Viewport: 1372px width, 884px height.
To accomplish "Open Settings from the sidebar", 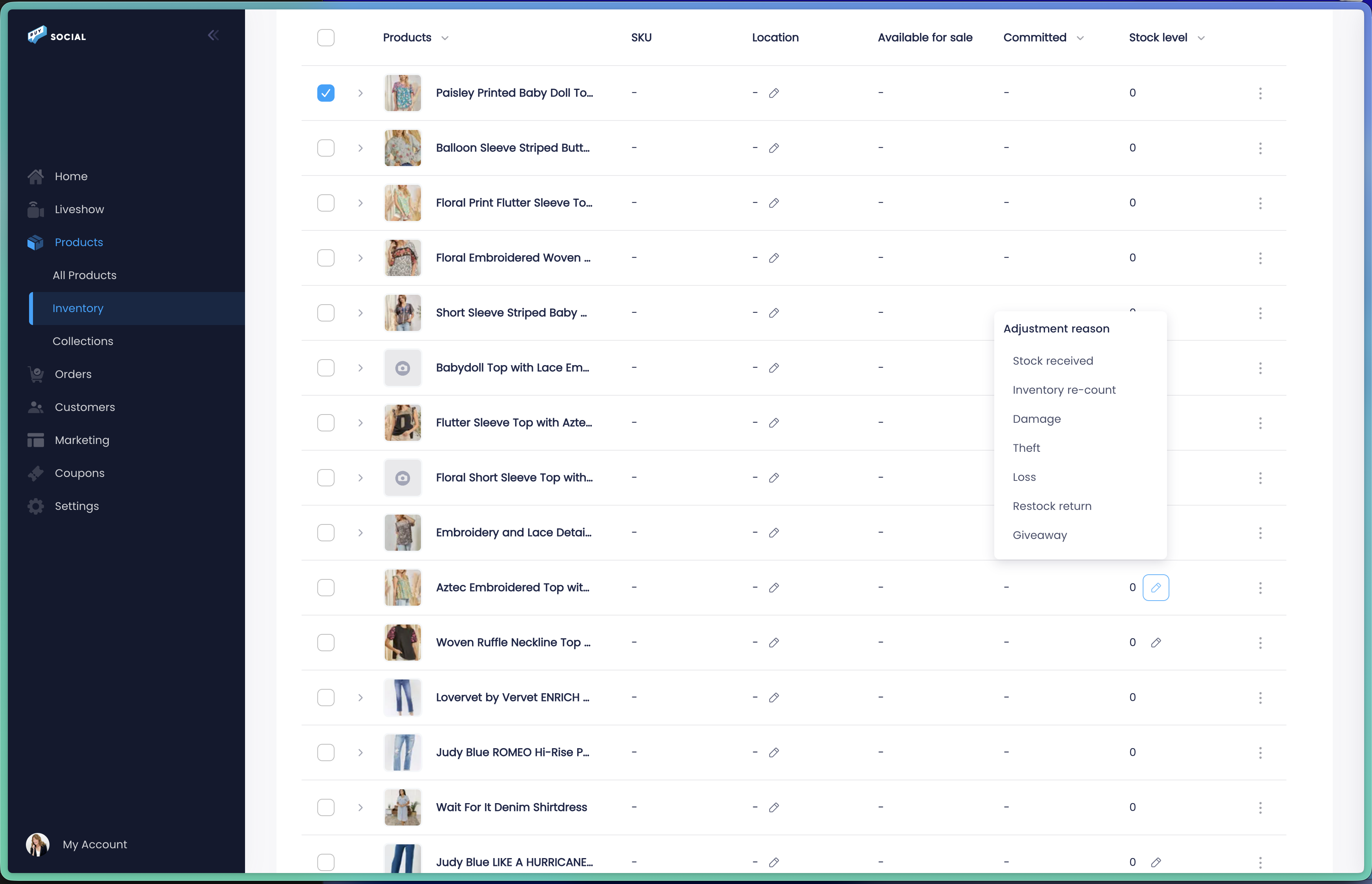I will (x=77, y=506).
